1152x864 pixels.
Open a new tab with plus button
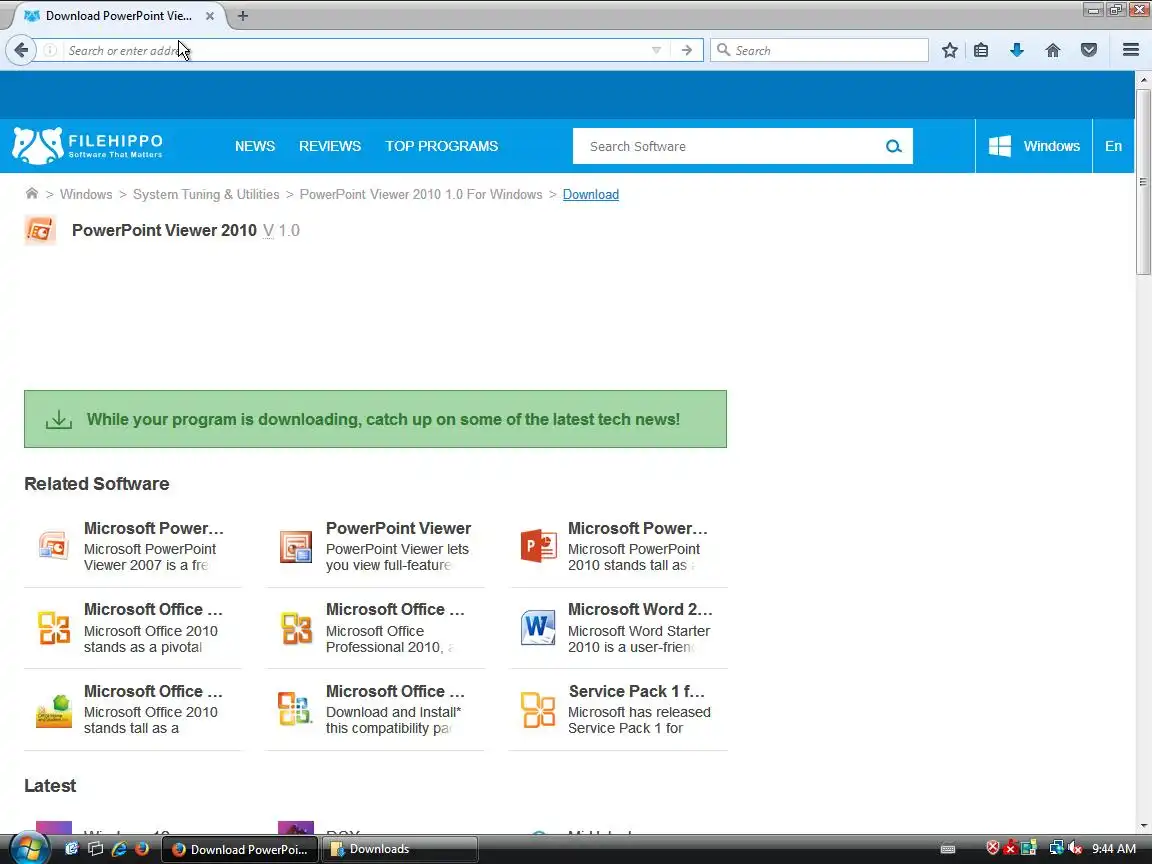click(x=242, y=15)
